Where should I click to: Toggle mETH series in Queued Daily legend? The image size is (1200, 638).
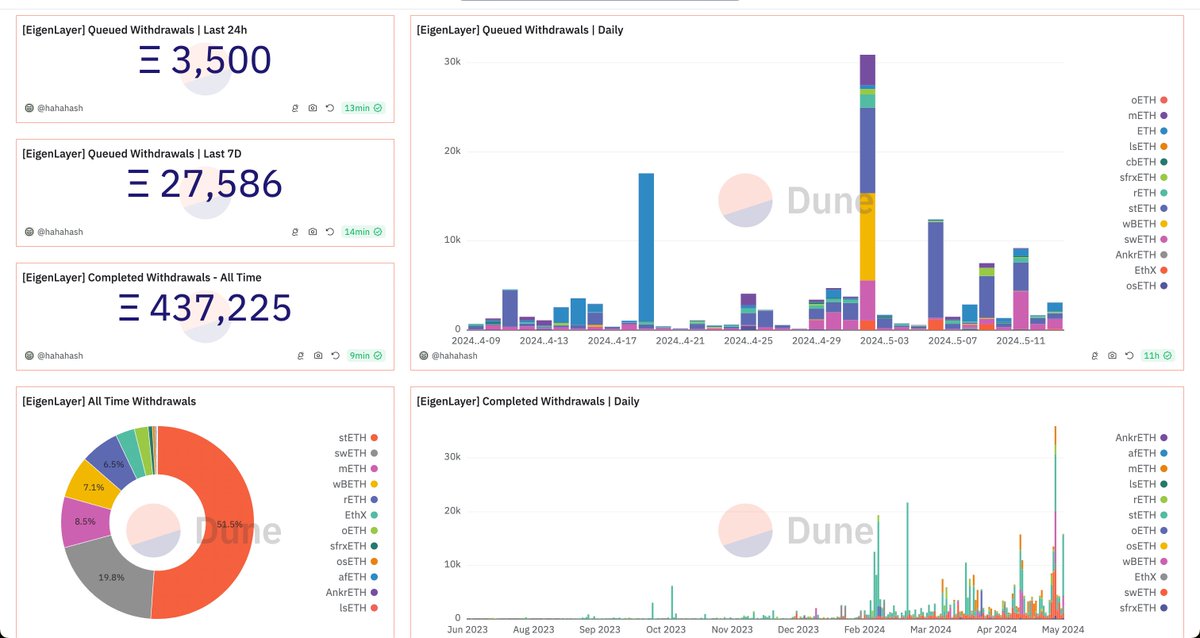(x=1148, y=116)
